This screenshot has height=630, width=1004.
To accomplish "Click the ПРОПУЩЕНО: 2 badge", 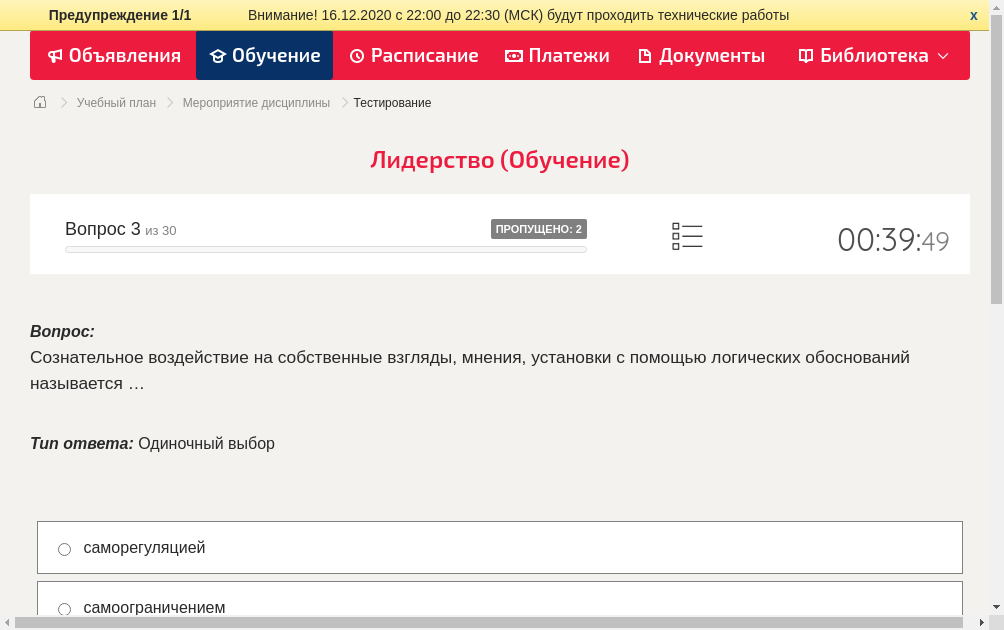I will [x=539, y=228].
